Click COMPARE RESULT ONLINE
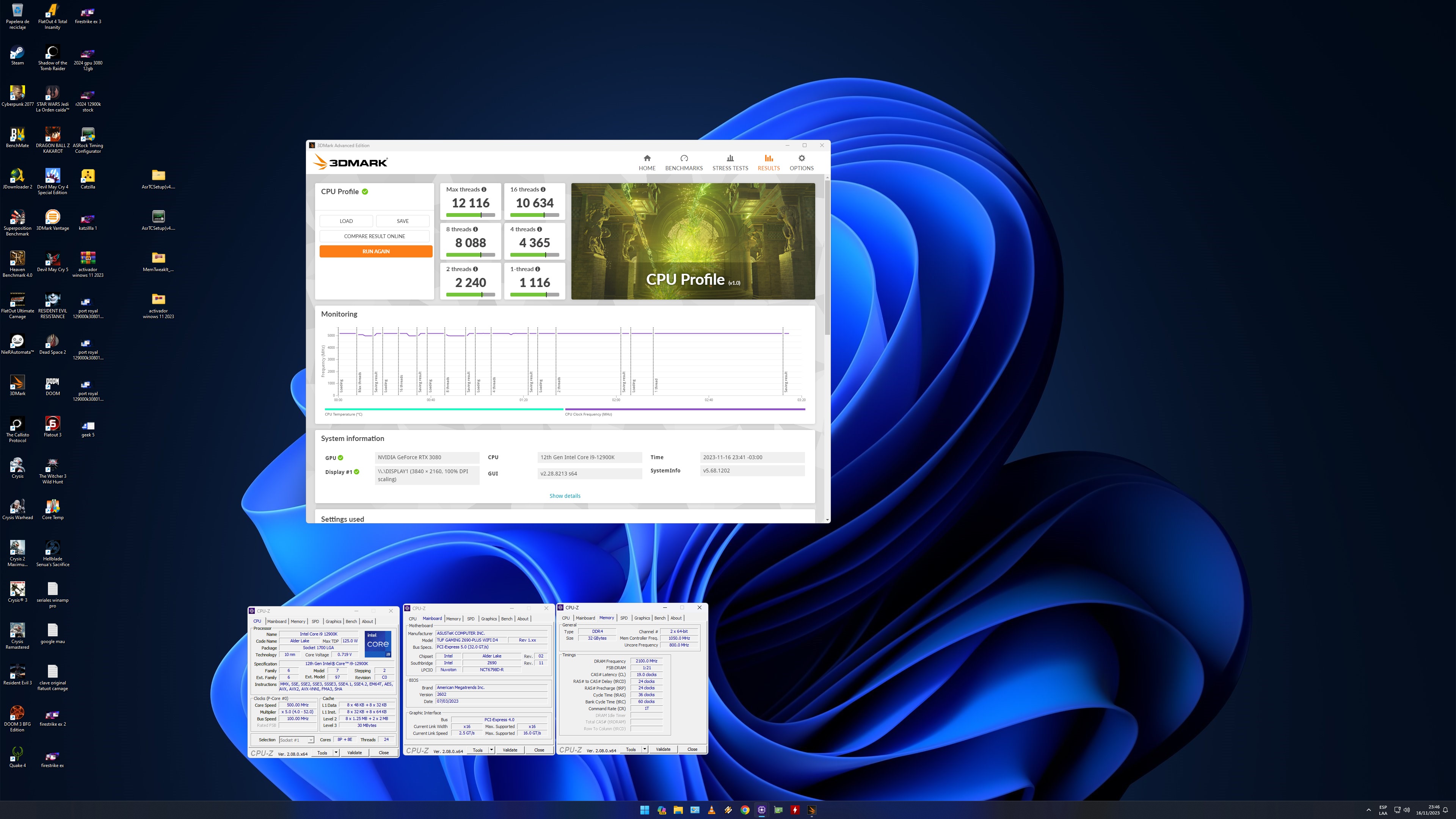The width and height of the screenshot is (1456, 819). click(374, 236)
